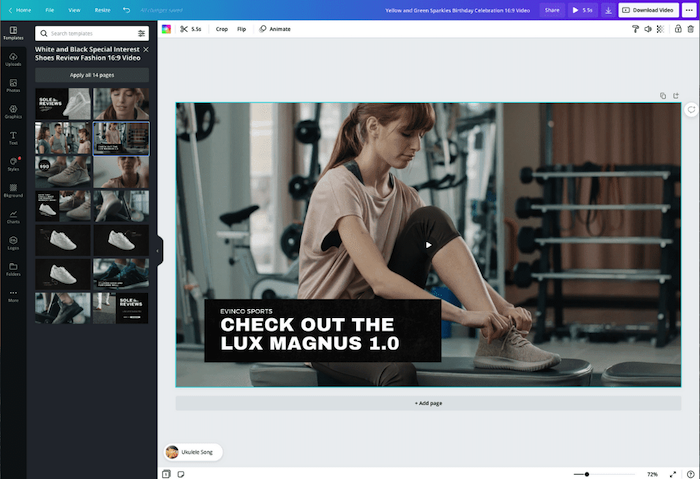Open the page grid view icon
The image size is (700, 479).
(x=166, y=474)
